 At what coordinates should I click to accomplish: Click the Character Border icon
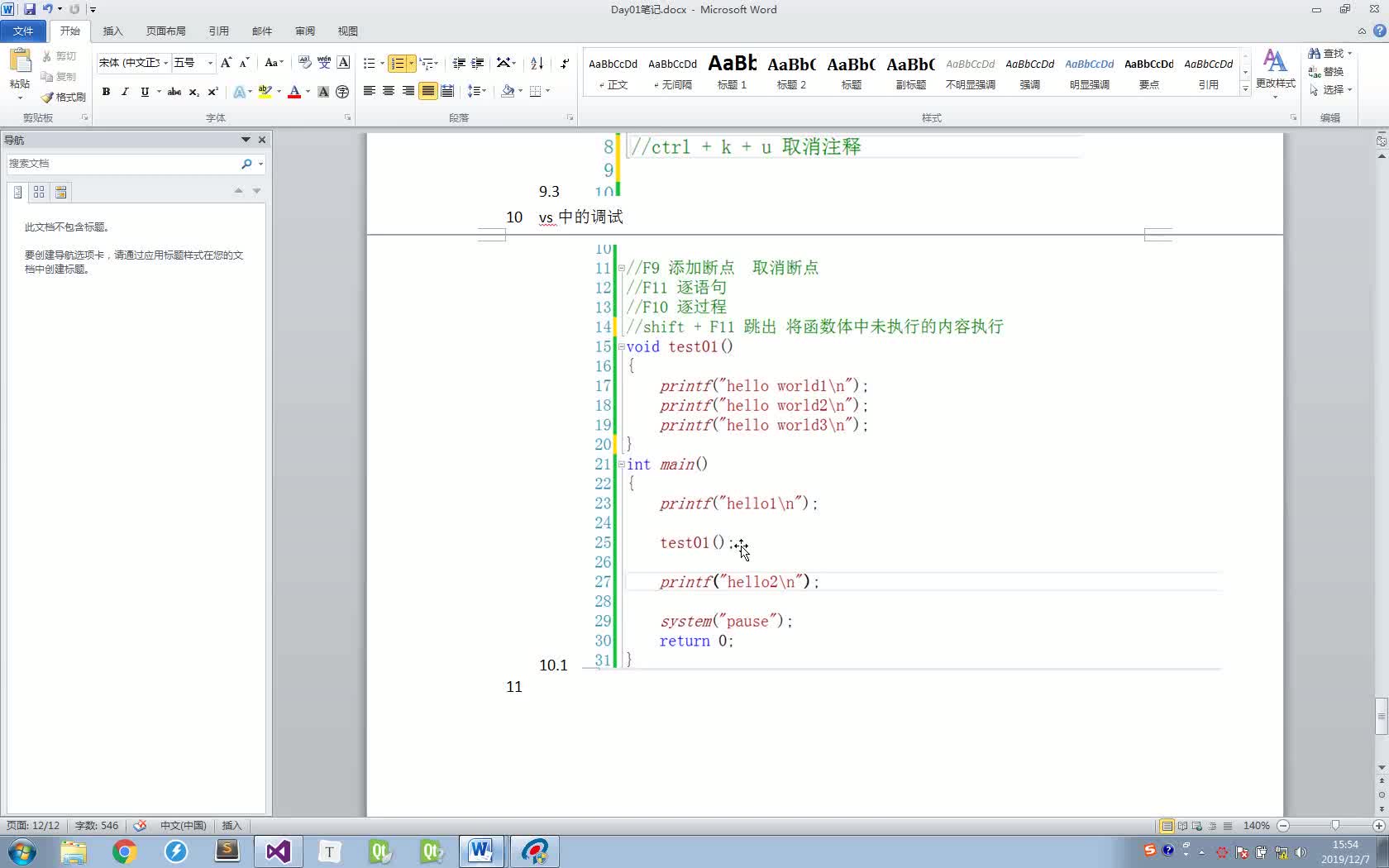(344, 63)
